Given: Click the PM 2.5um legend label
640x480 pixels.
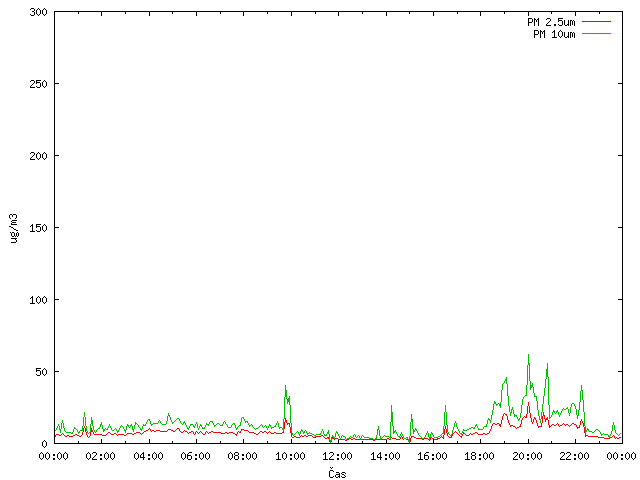Looking at the screenshot, I should coord(551,22).
